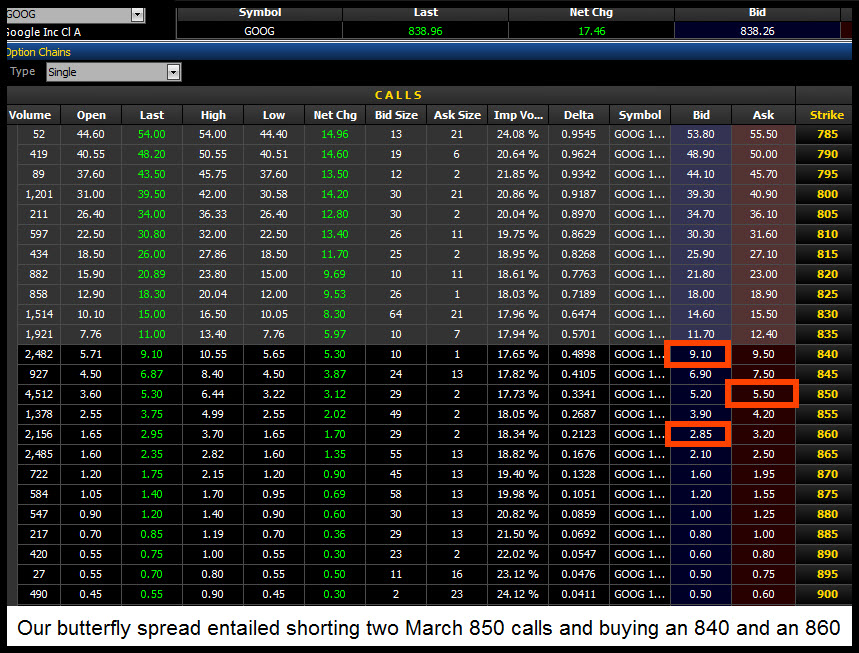Viewport: 859px width, 653px height.
Task: Click the Last column header in Calls
Action: tap(152, 115)
